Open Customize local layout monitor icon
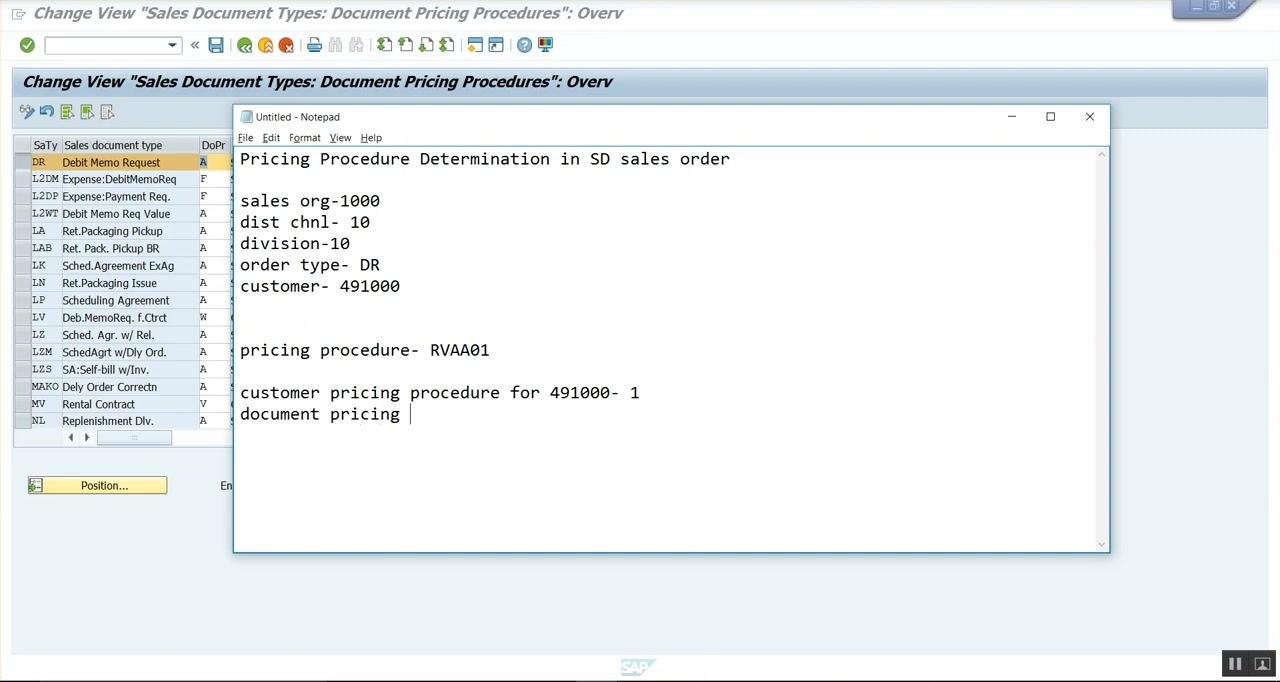This screenshot has height=682, width=1280. point(545,45)
